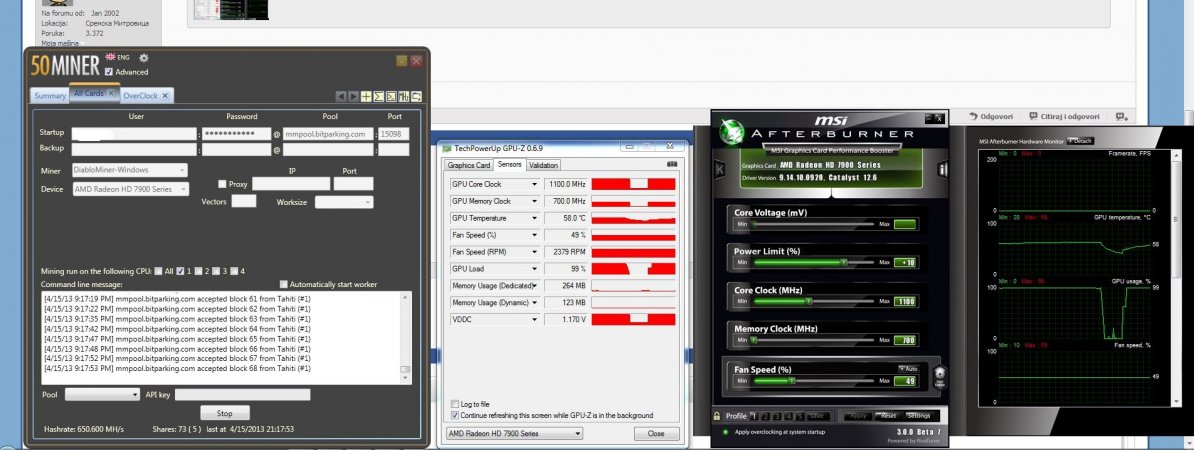Click the Close button in GPU-Z
The width and height of the screenshot is (1194, 450).
pos(656,433)
